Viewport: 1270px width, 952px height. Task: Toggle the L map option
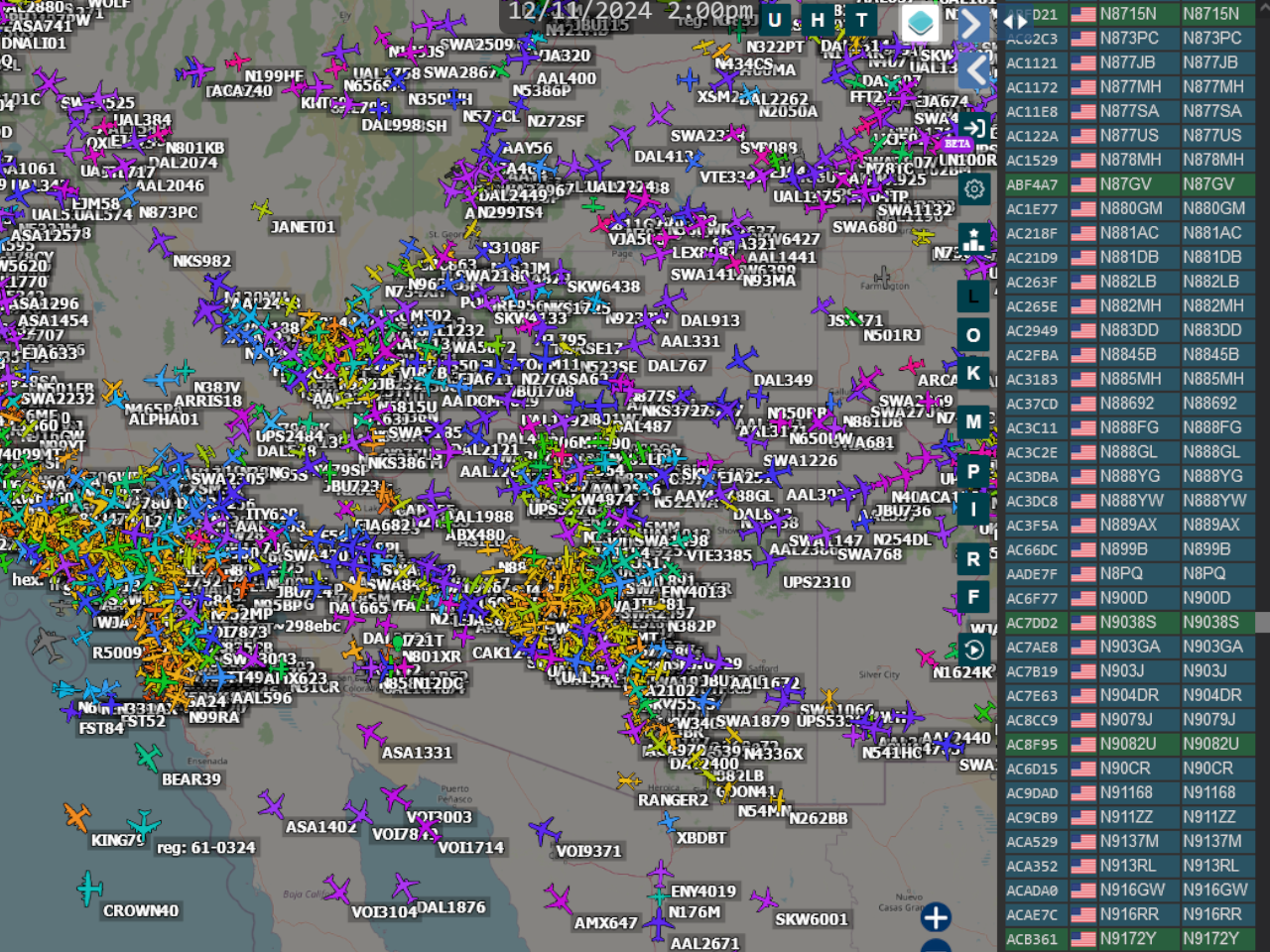click(973, 296)
